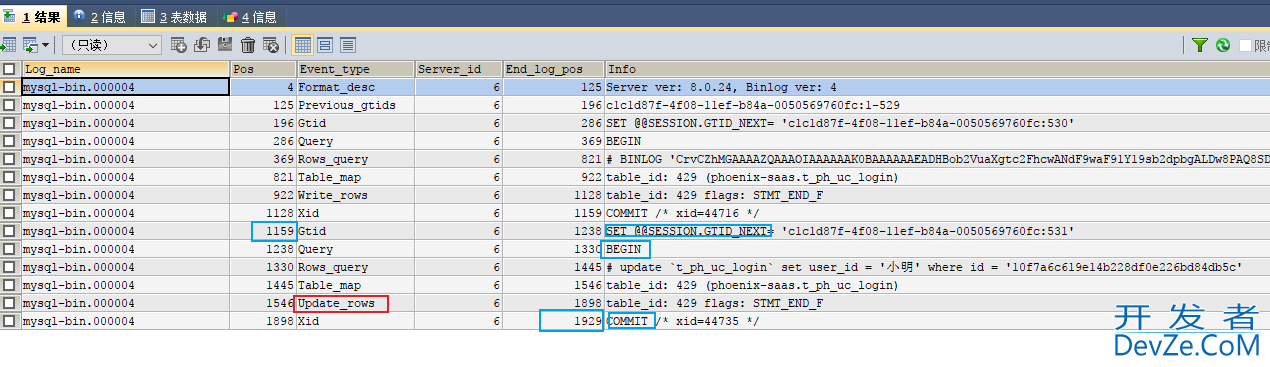Check the Xid row at Pos 1898
Image resolution: width=1270 pixels, height=367 pixels.
(x=9, y=321)
